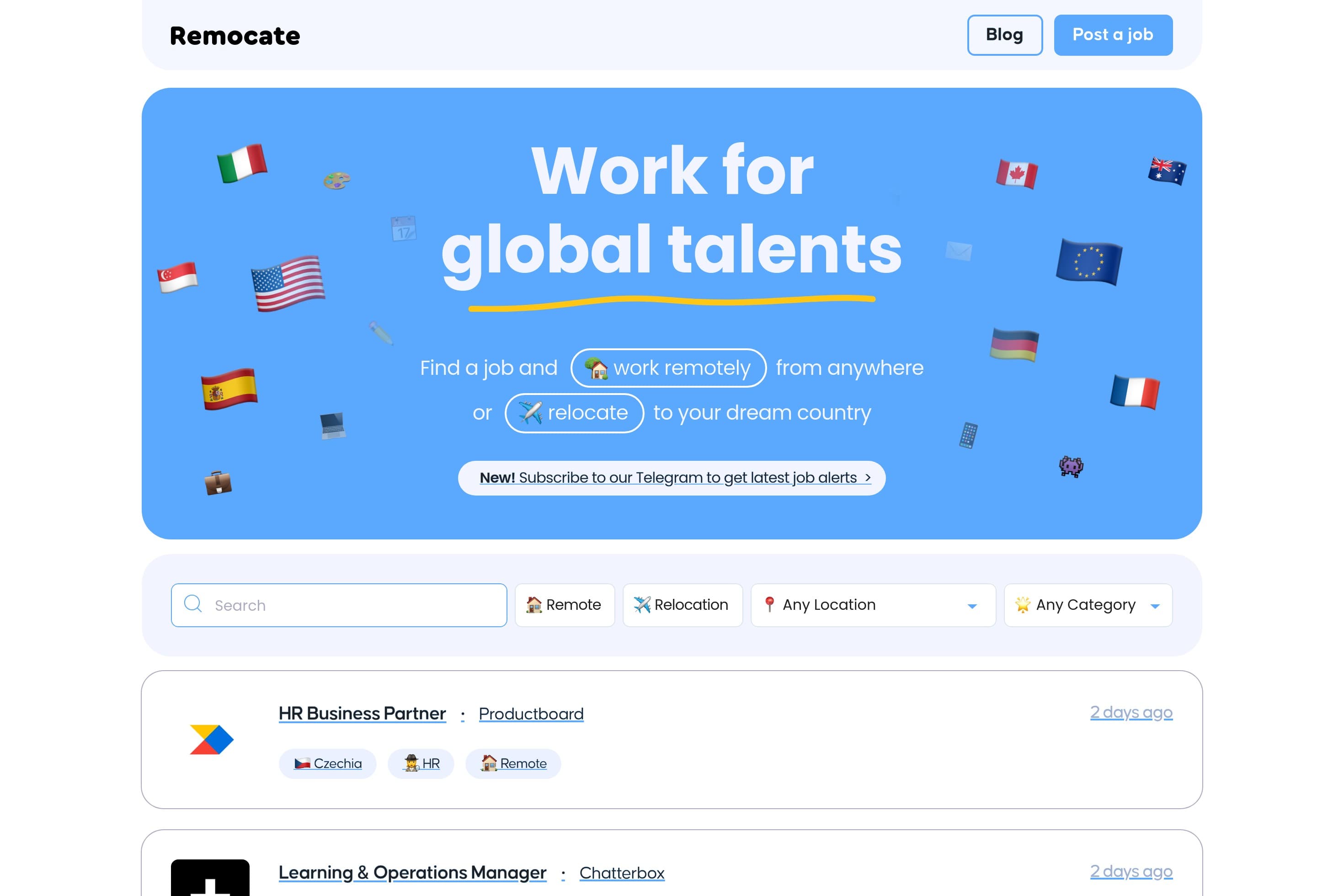Click the American flag emoji

[x=288, y=283]
